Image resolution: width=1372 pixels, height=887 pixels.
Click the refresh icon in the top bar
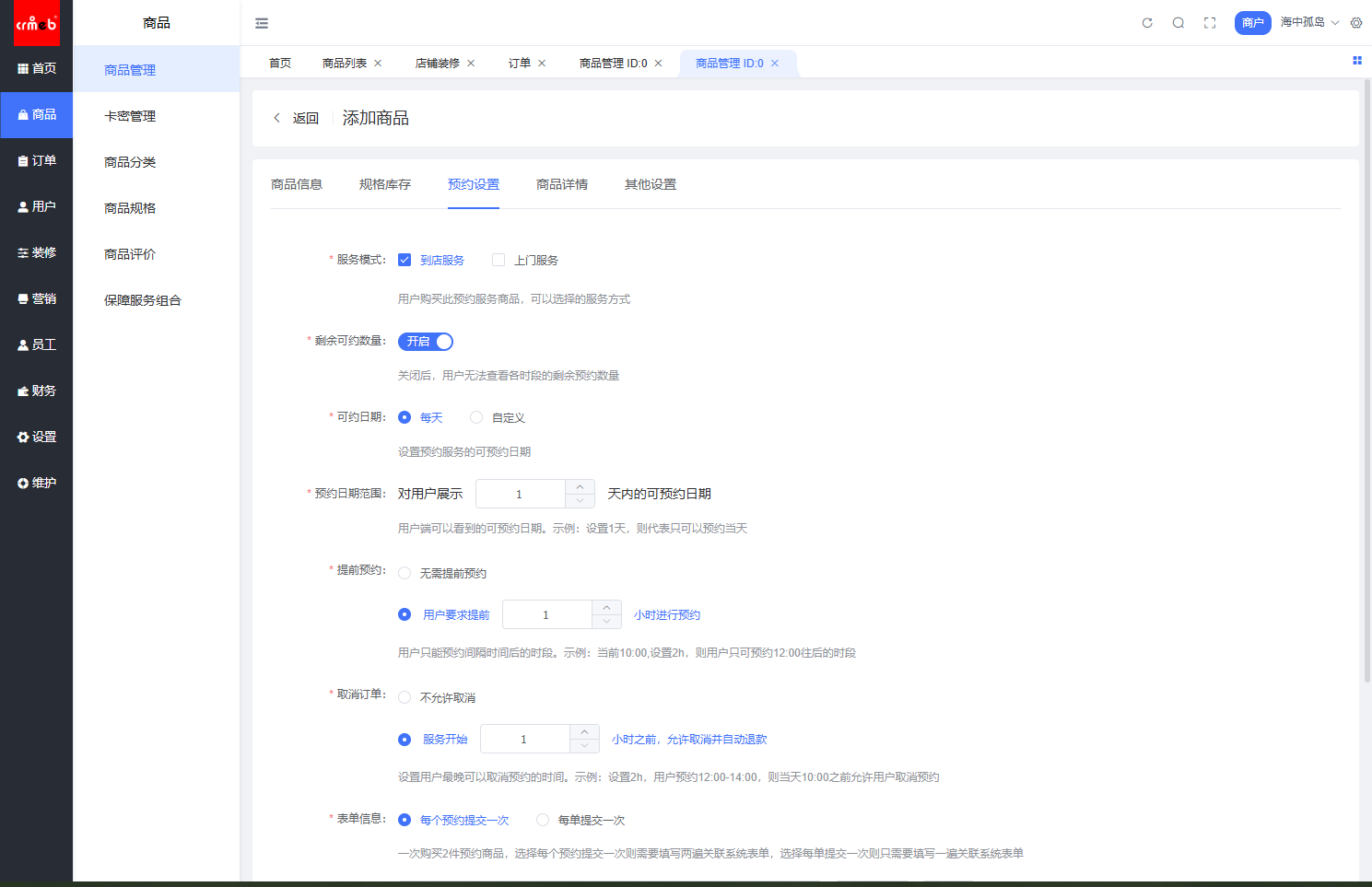coord(1147,22)
